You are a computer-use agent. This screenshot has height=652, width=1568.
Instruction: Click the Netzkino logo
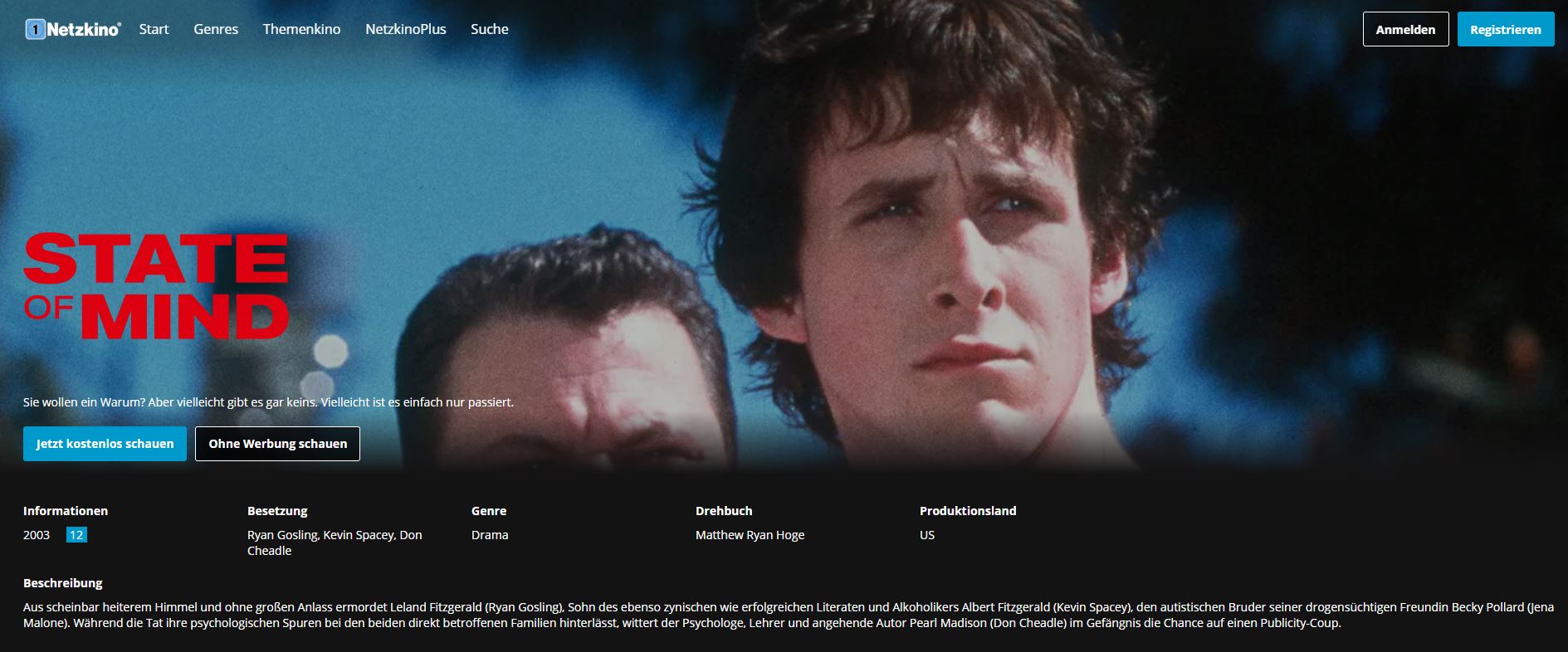click(x=73, y=29)
